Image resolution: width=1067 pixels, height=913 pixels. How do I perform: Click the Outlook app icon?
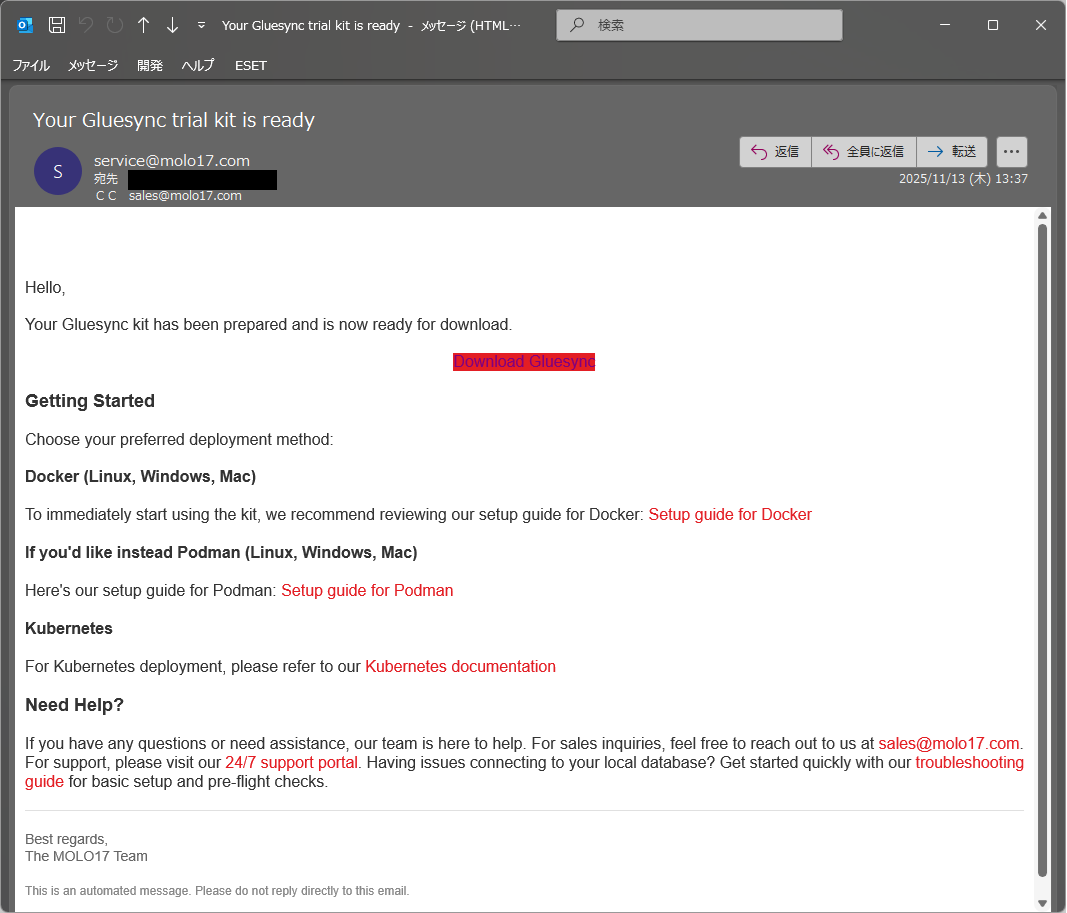(x=26, y=25)
